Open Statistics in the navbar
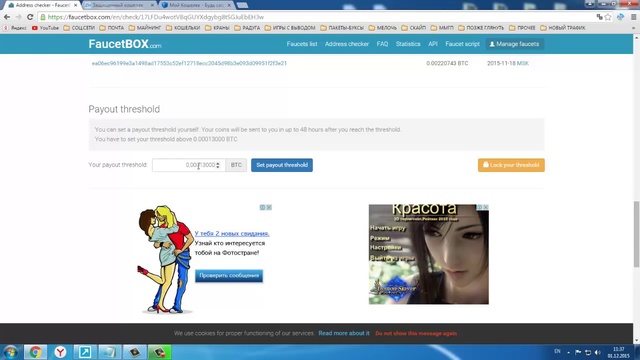Image resolution: width=640 pixels, height=360 pixels. (408, 44)
